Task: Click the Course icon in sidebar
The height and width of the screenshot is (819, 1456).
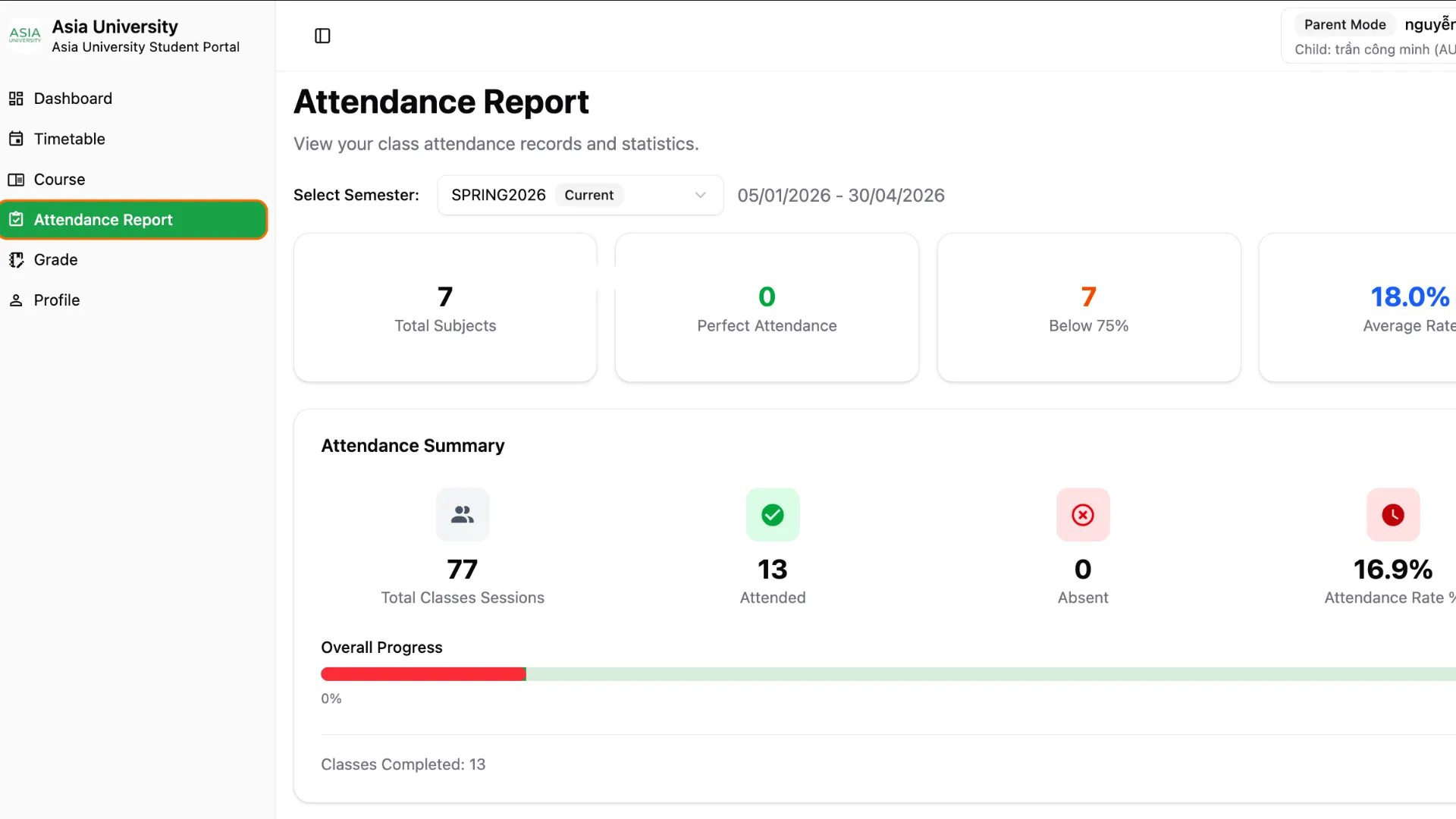Action: [x=16, y=180]
